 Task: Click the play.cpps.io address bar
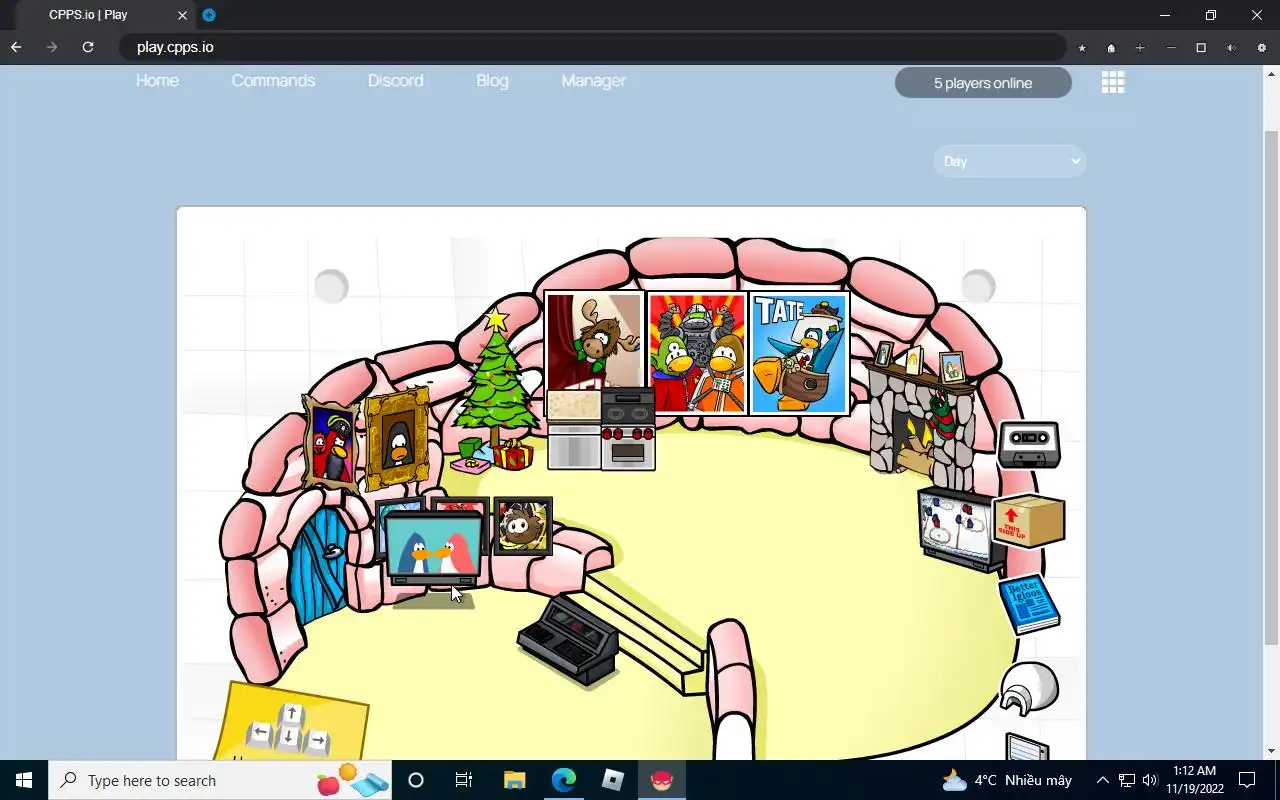point(592,47)
